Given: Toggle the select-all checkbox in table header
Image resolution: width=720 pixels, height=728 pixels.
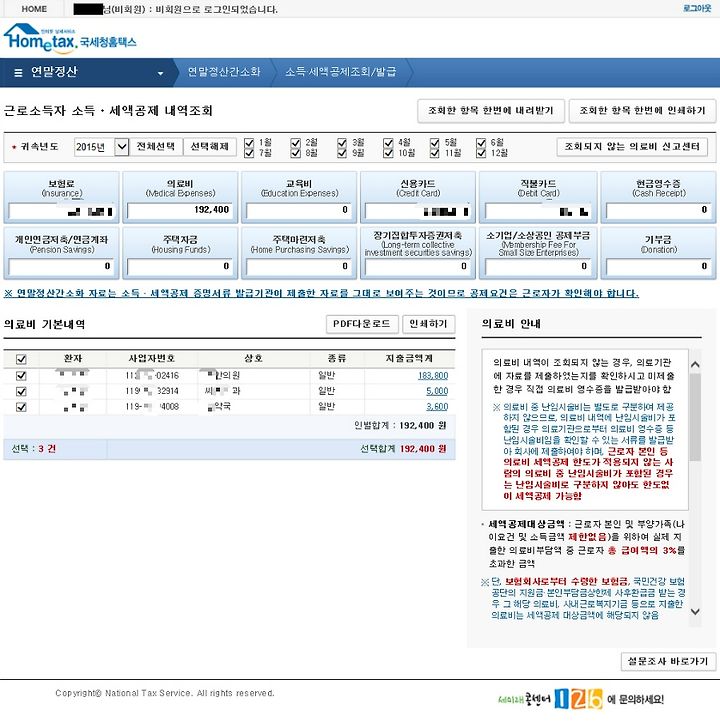Looking at the screenshot, I should [x=21, y=359].
